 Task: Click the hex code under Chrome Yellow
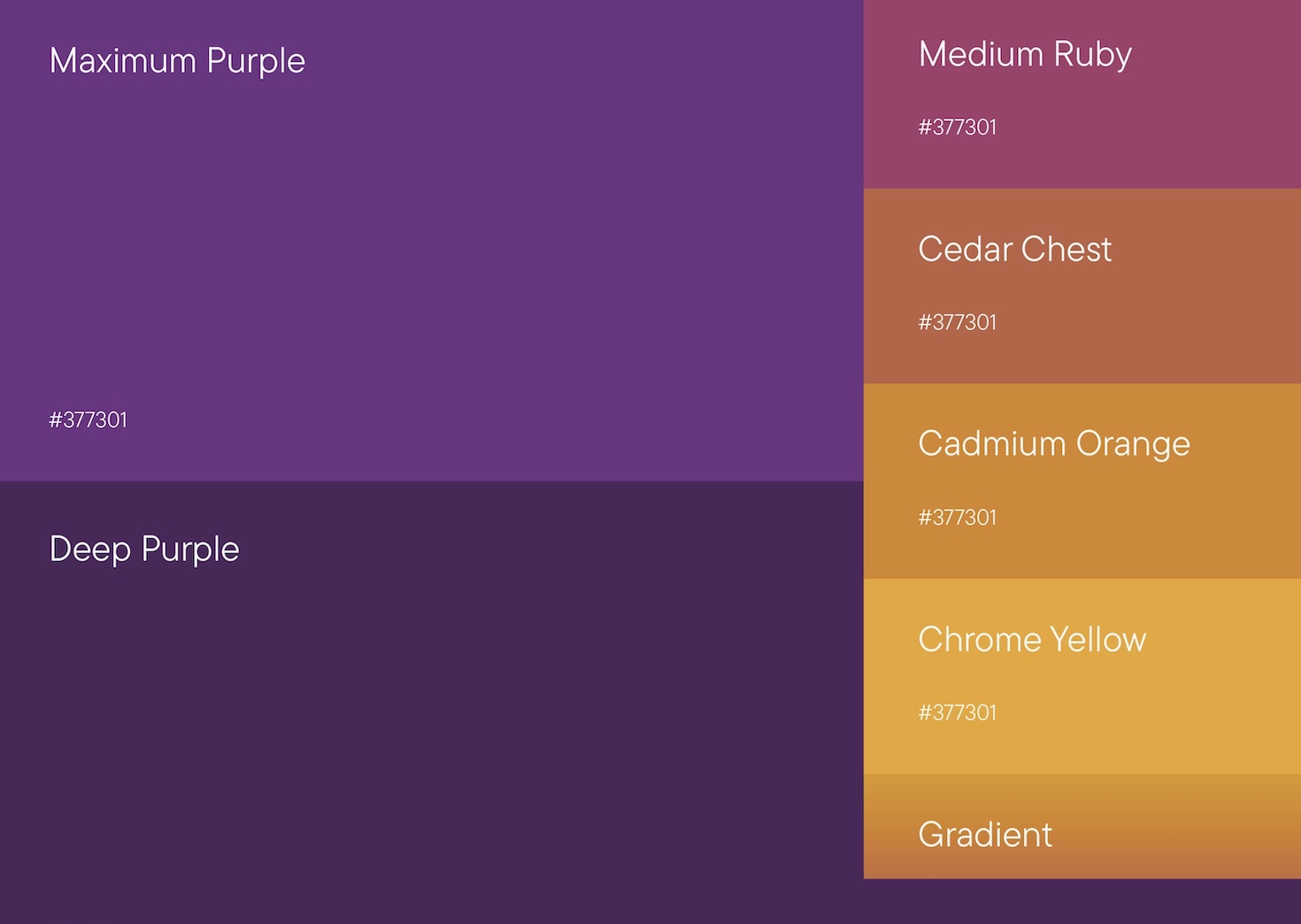[x=958, y=713]
